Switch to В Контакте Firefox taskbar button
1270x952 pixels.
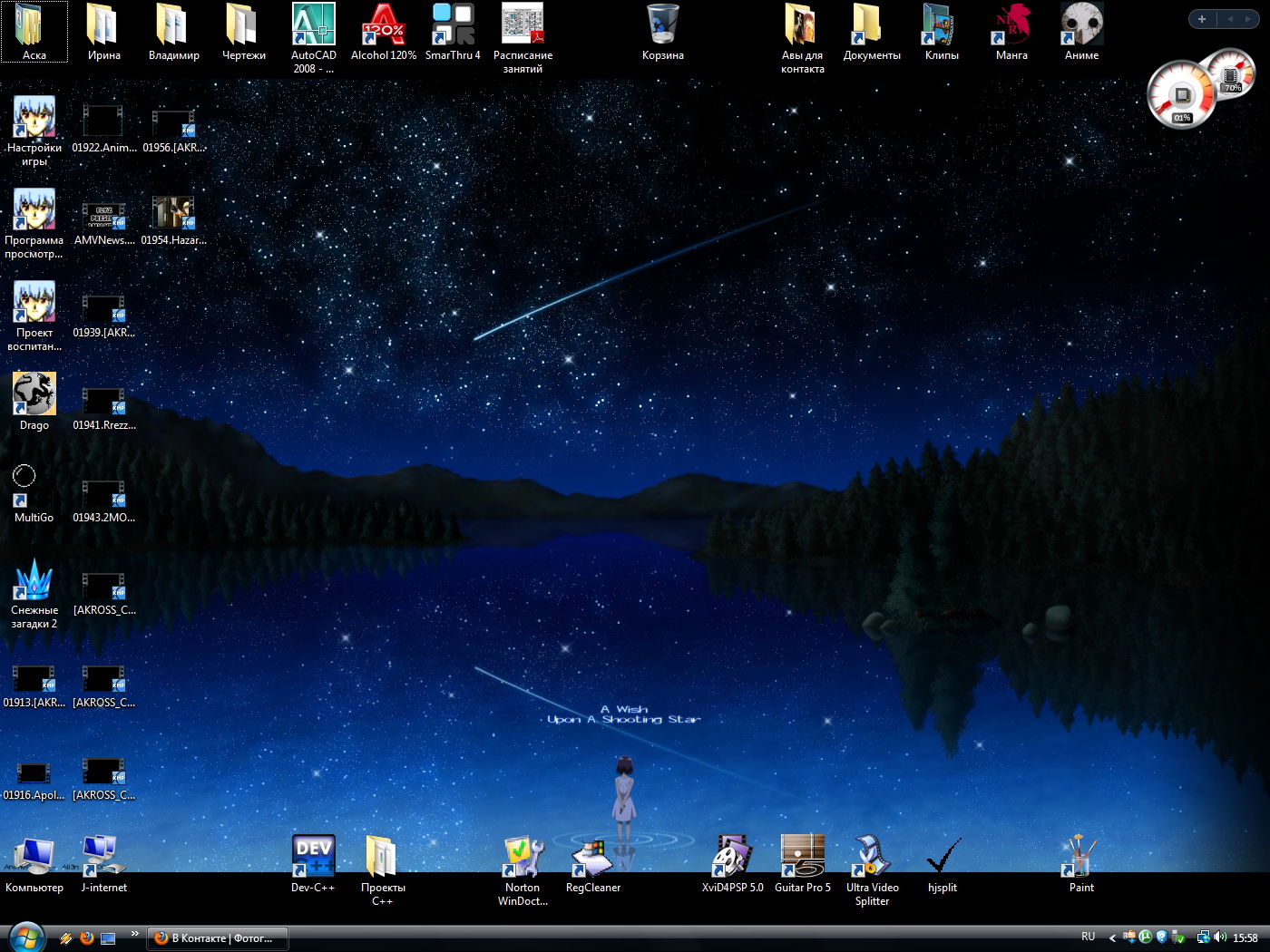[x=219, y=938]
